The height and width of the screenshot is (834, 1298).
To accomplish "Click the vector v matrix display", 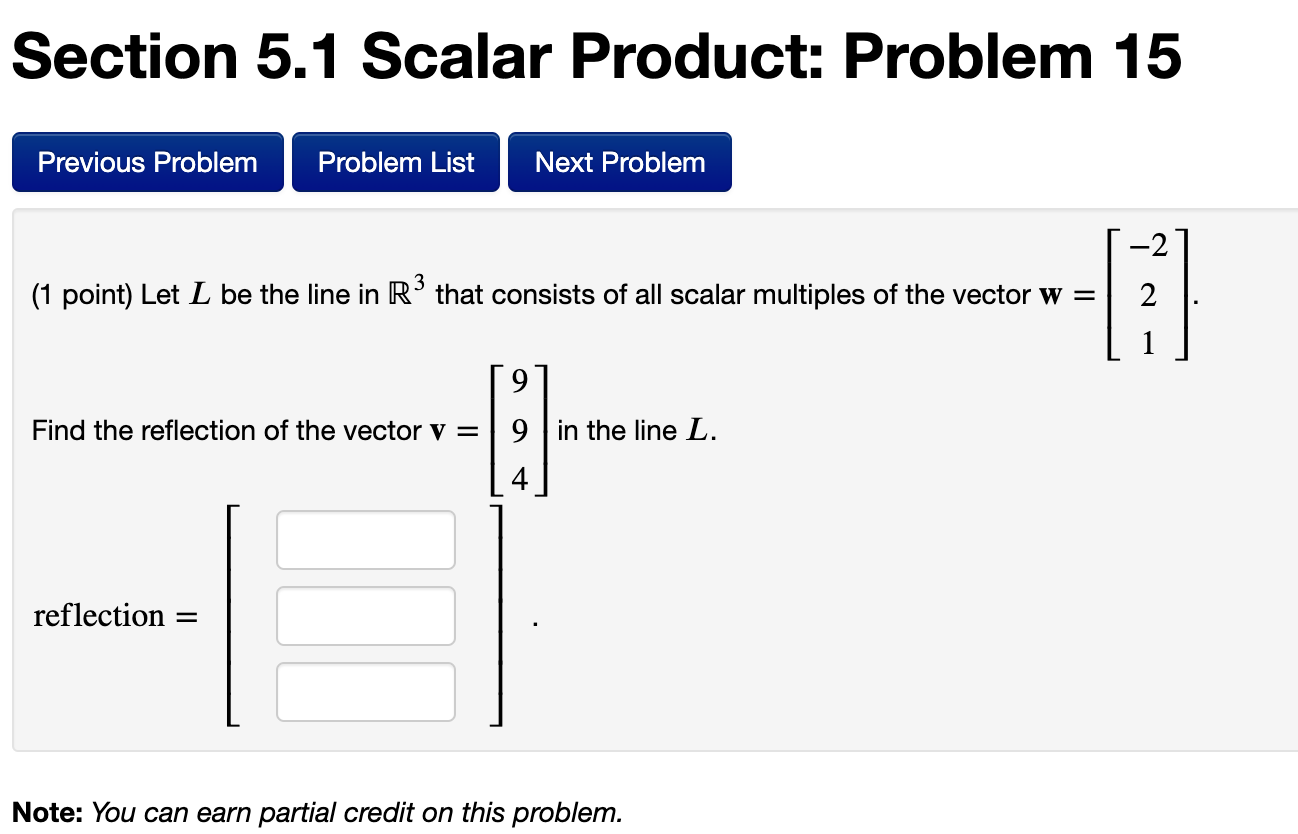I will click(519, 430).
